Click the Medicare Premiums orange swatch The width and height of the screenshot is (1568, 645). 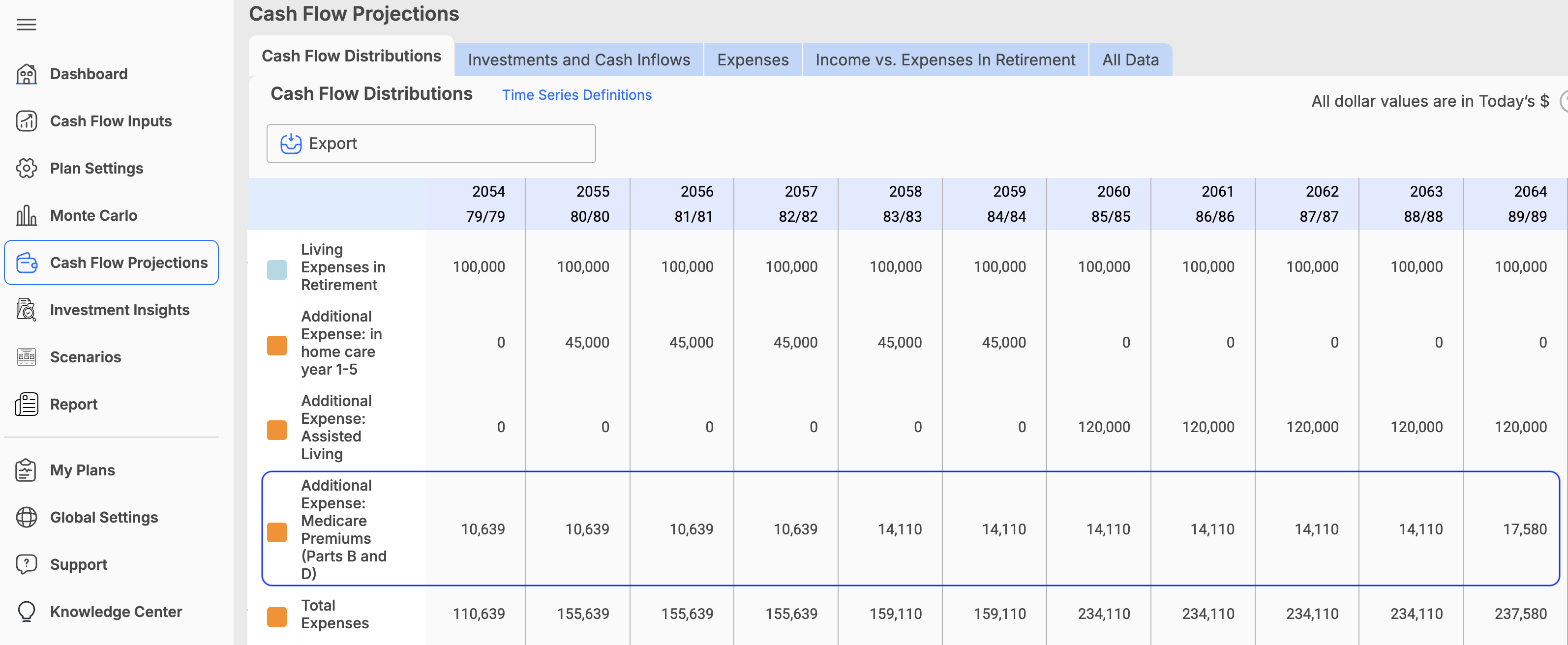click(277, 532)
